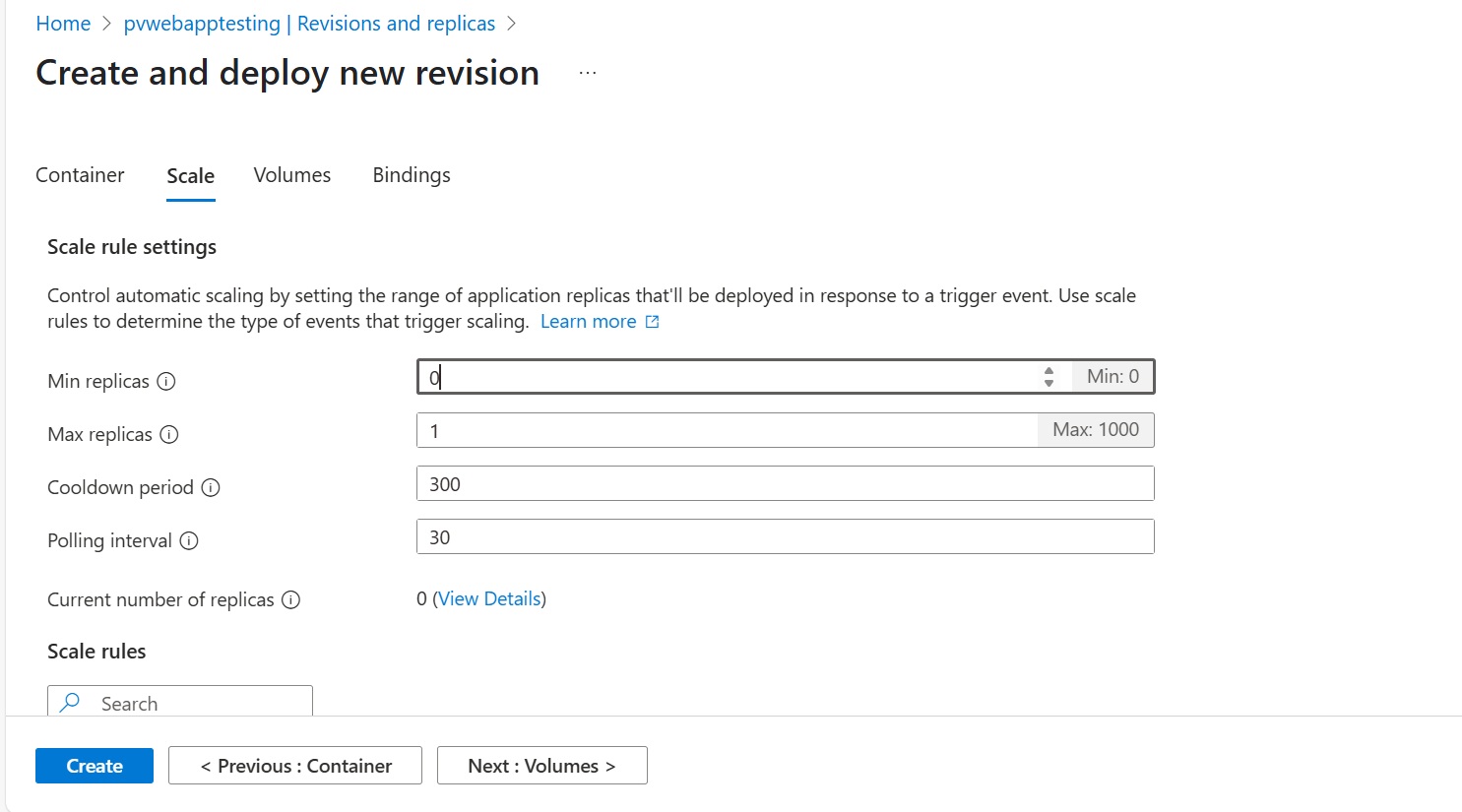Select the Bindings tab
Screen dimensions: 1462x812
pos(412,175)
